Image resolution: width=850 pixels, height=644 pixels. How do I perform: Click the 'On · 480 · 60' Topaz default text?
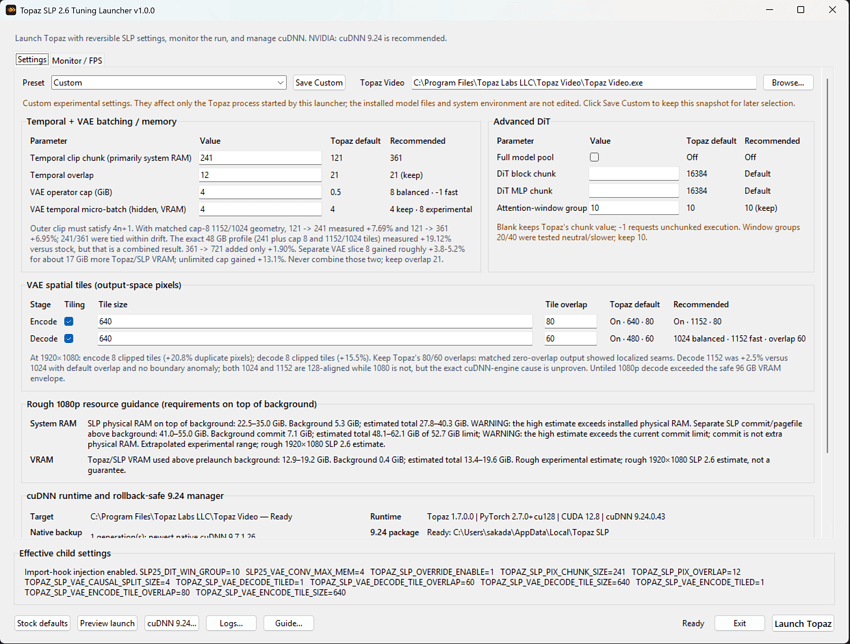[x=632, y=338]
